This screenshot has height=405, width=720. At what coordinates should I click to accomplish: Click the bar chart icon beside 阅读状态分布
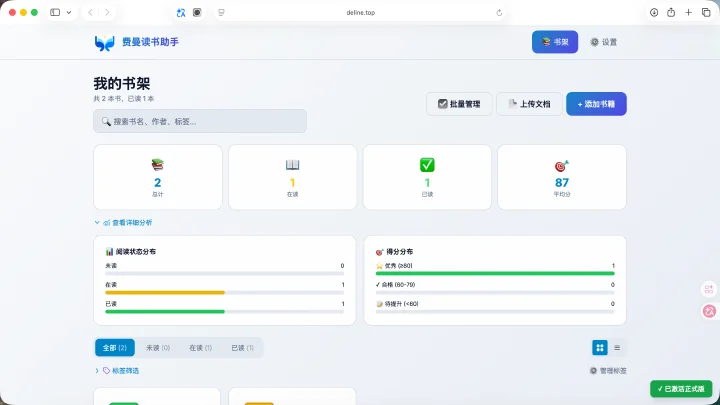[x=109, y=252]
